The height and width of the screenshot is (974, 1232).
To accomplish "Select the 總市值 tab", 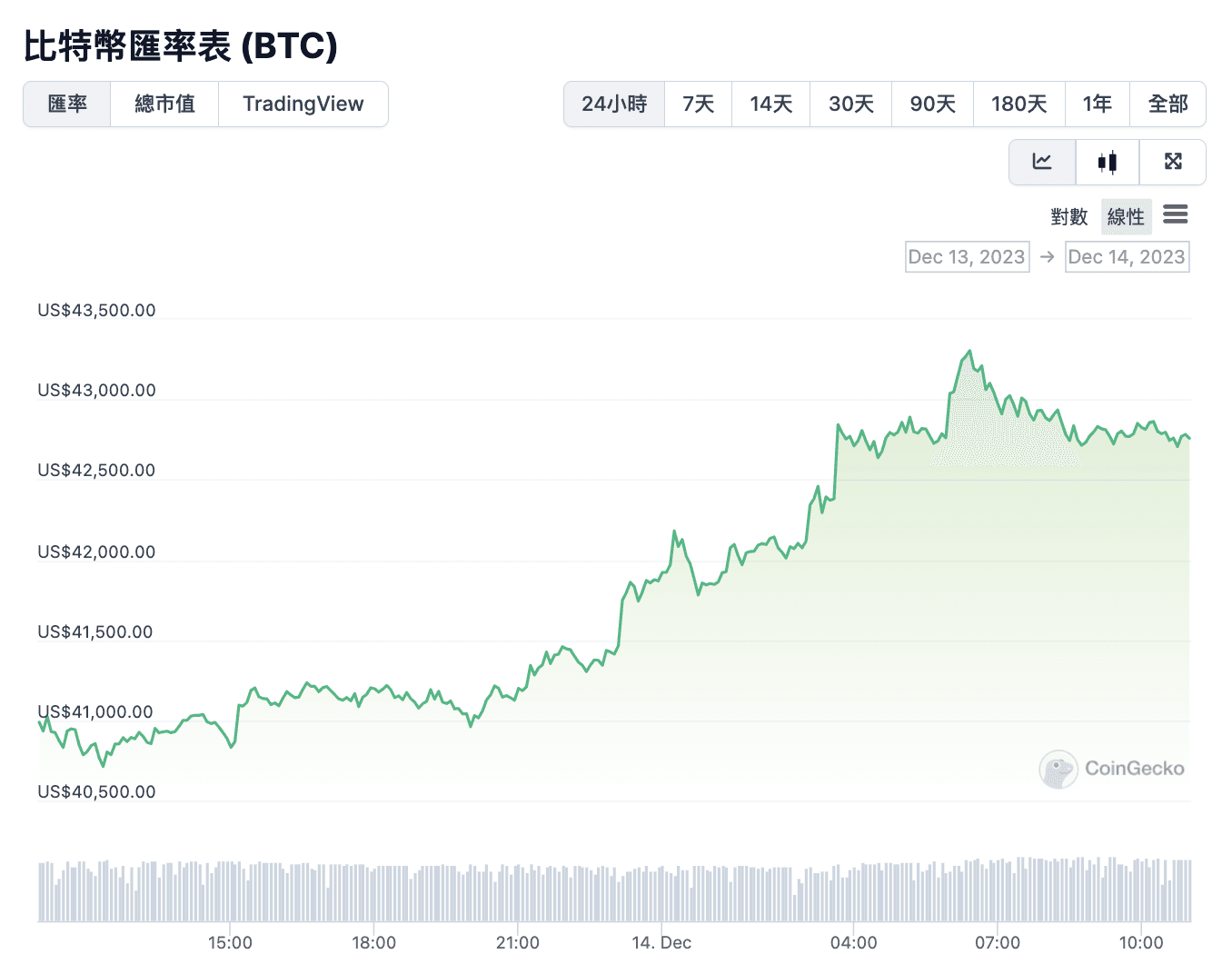I will coord(164,104).
